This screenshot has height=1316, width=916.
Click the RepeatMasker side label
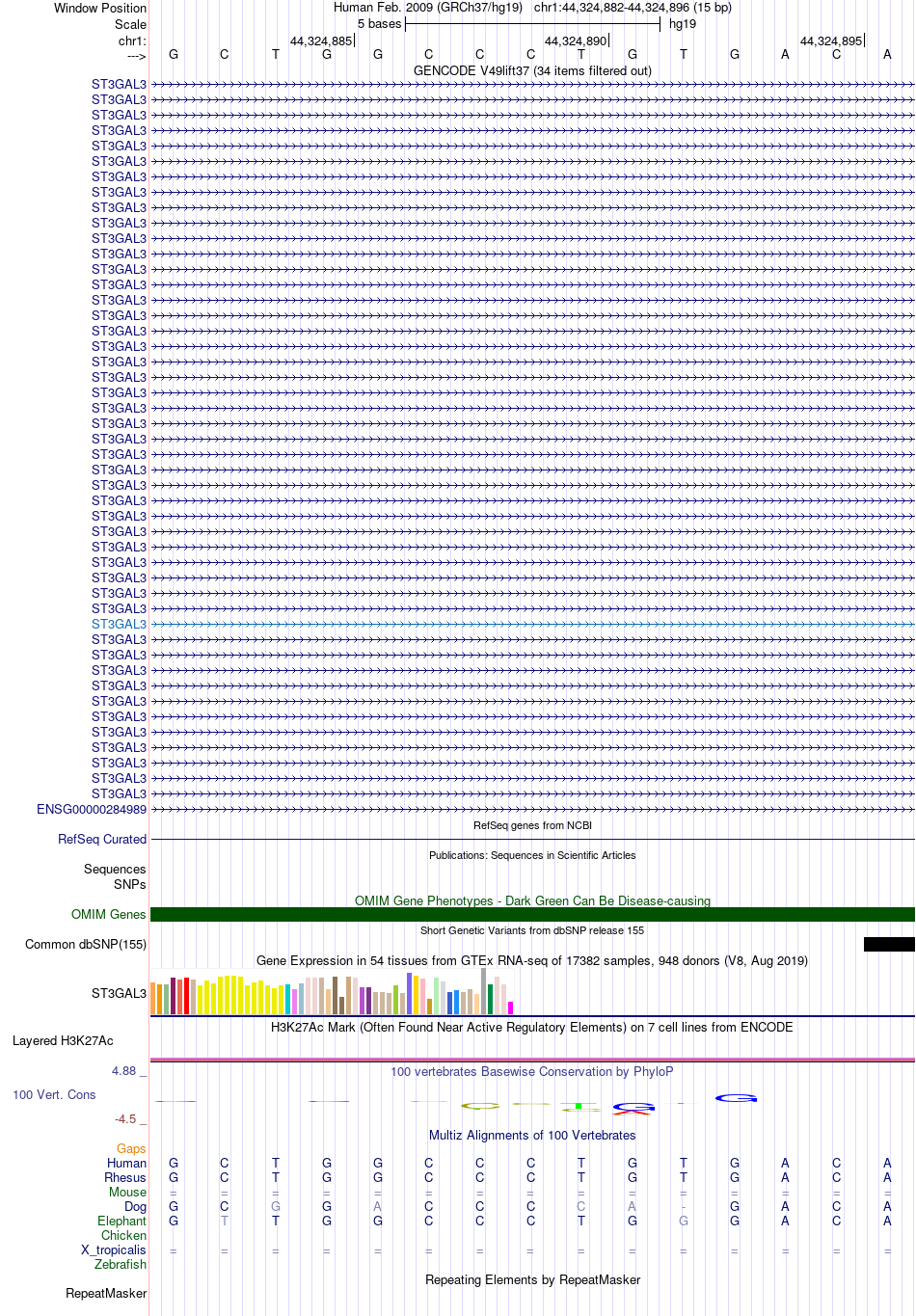(x=106, y=1293)
